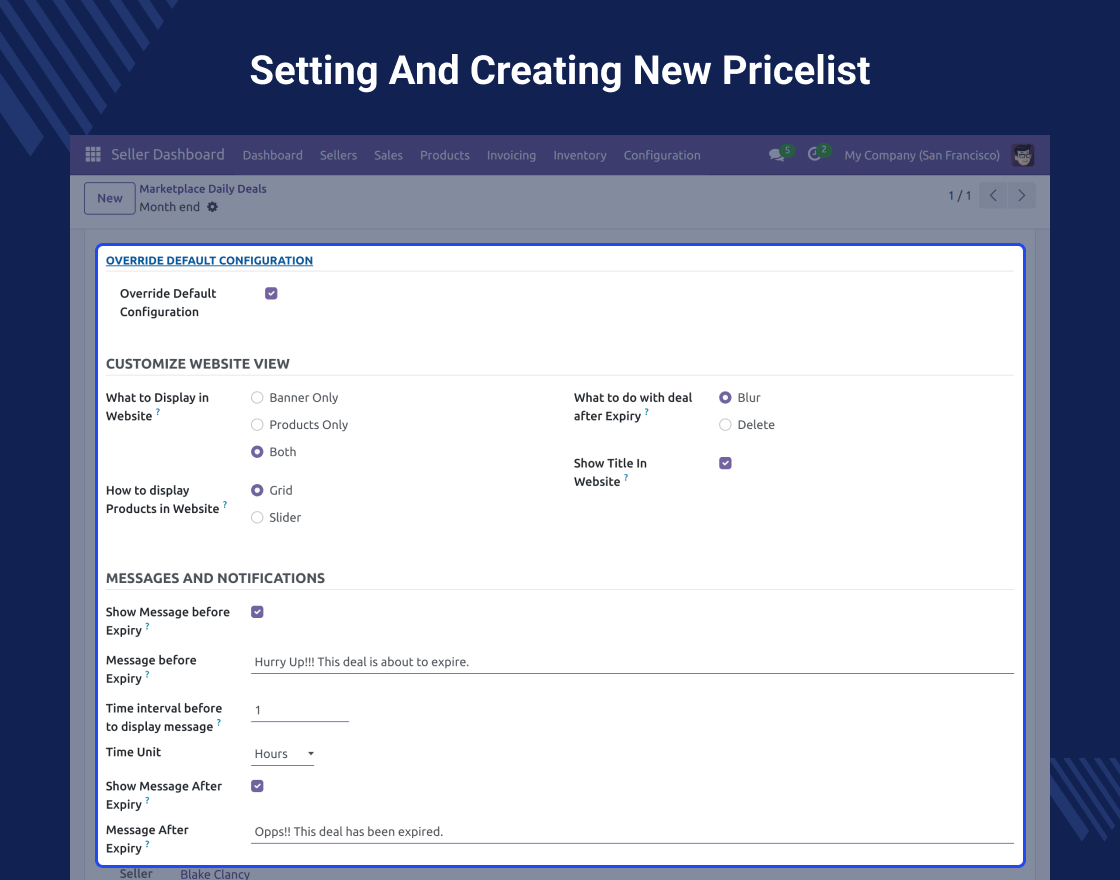Open the user avatar menu

[1023, 155]
